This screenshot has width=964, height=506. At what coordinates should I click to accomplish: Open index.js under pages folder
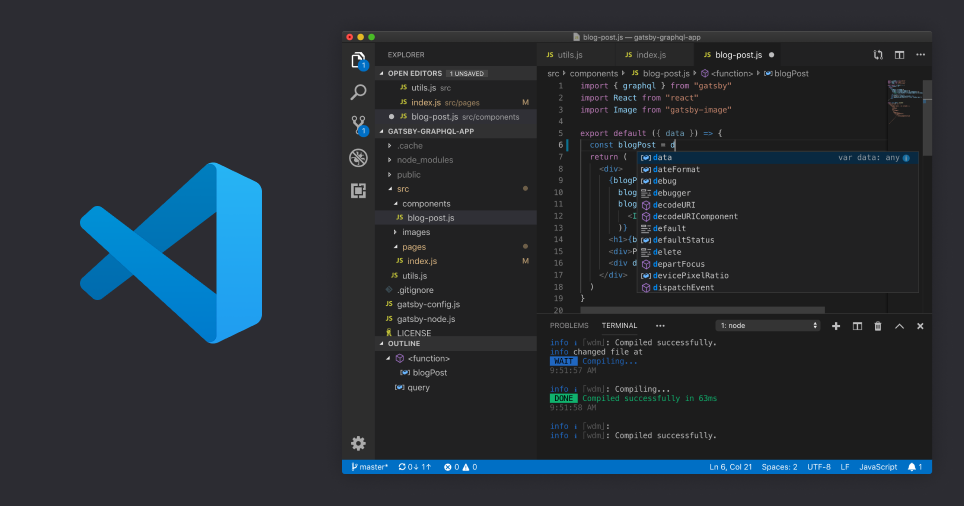[456, 261]
